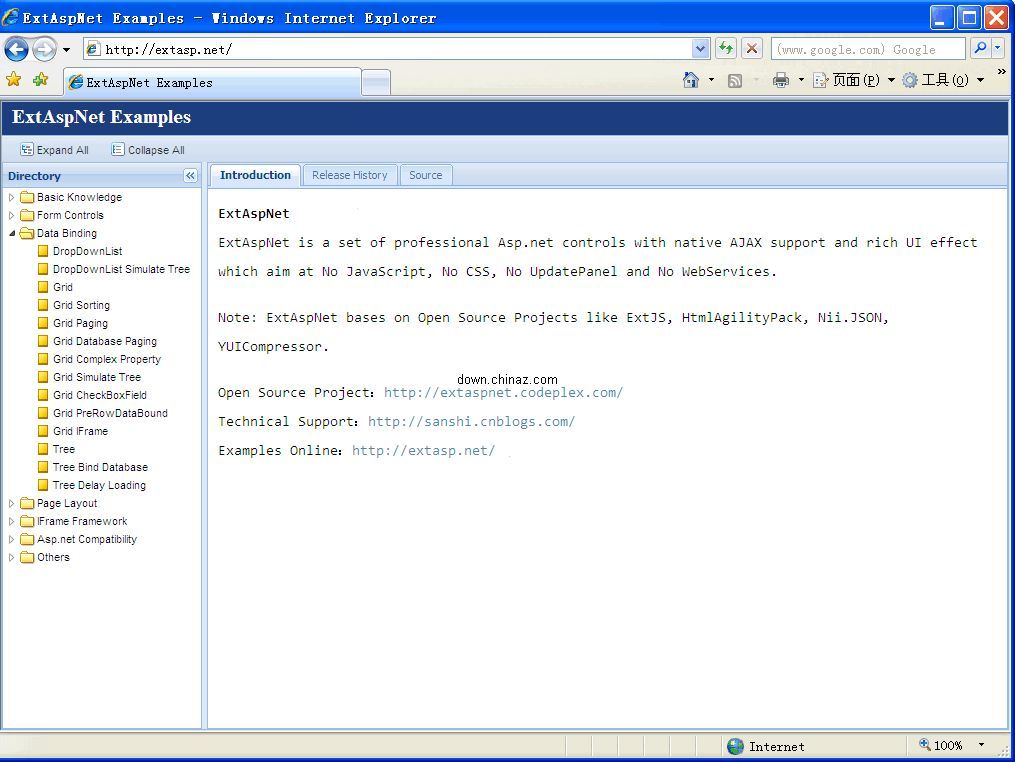The image size is (1015, 762).
Task: Click the RSS feeds icon
Action: (x=735, y=80)
